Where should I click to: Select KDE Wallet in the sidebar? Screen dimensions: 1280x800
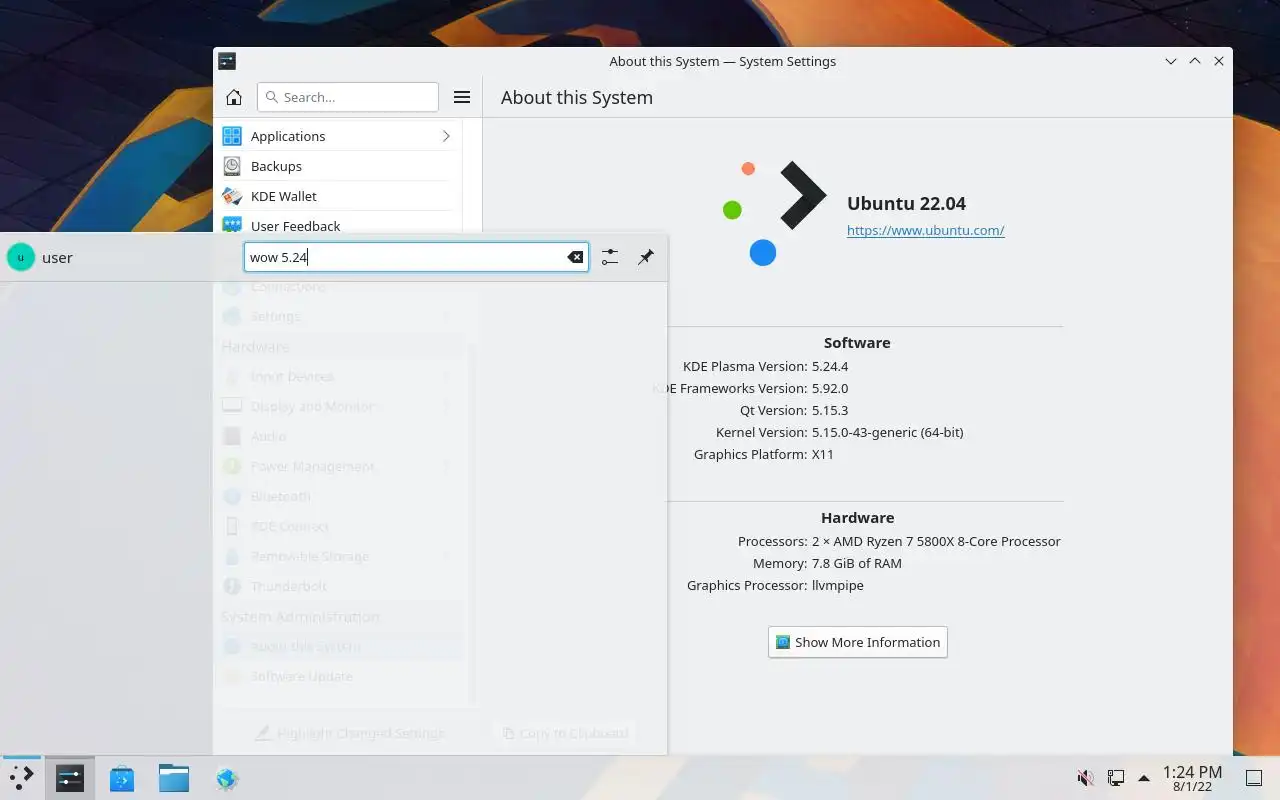pos(338,196)
